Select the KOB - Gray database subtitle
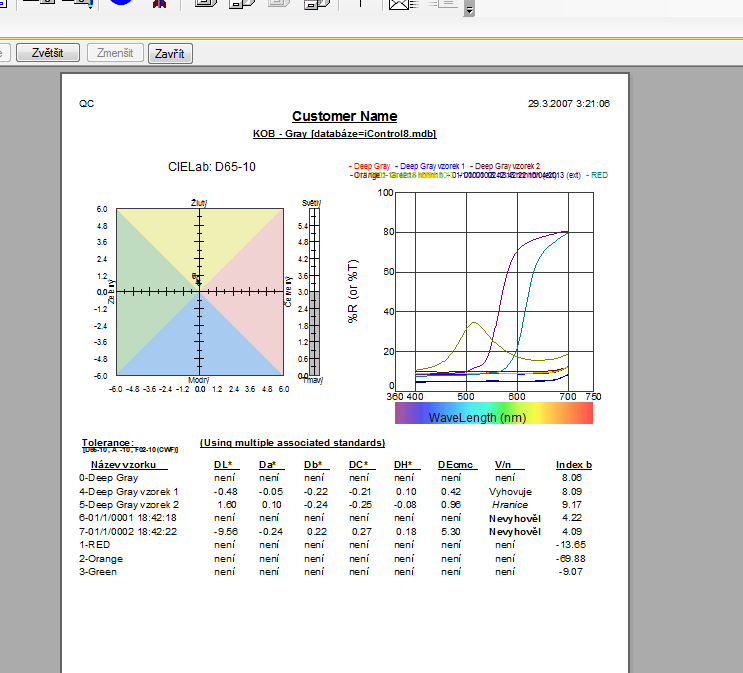Viewport: 743px width, 673px height. pos(344,134)
